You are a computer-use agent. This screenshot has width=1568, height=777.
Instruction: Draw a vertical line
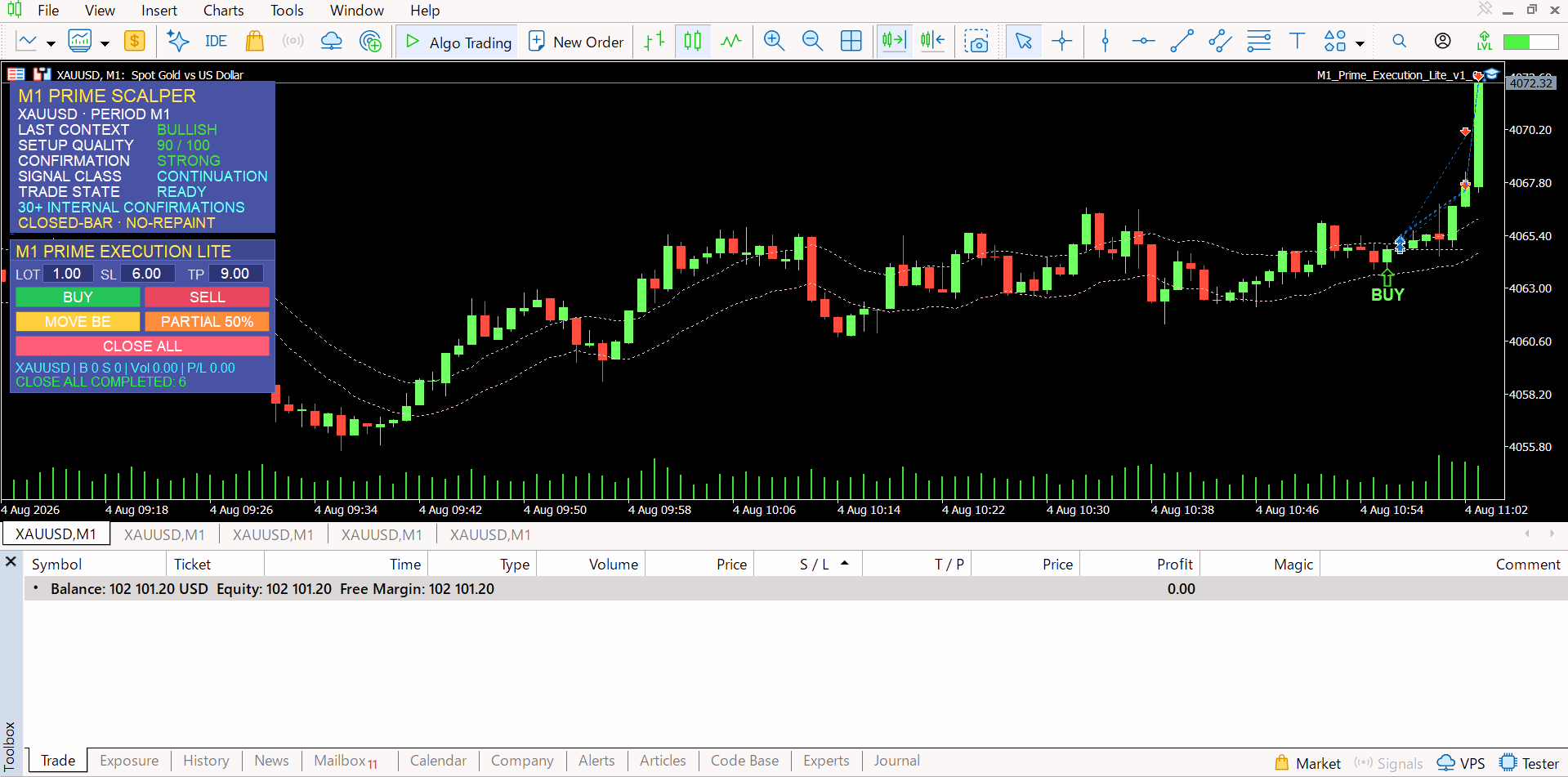(1106, 41)
